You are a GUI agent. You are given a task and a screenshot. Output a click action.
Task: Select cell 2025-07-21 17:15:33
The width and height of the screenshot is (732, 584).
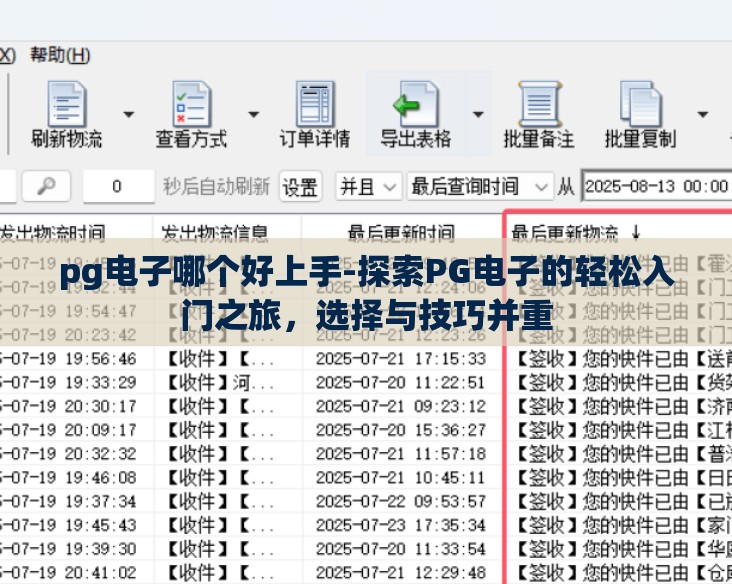(401, 359)
